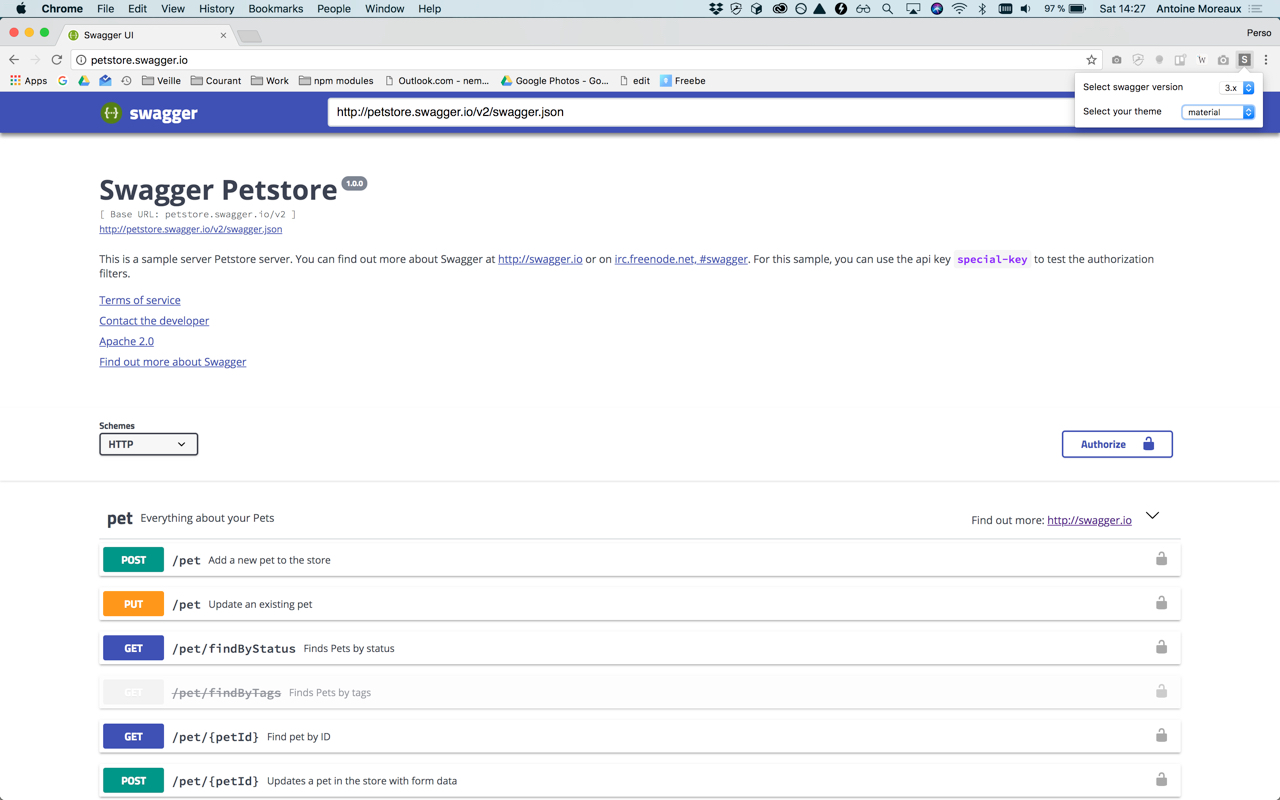Click the Trello-style board extension icon

[x=1180, y=60]
